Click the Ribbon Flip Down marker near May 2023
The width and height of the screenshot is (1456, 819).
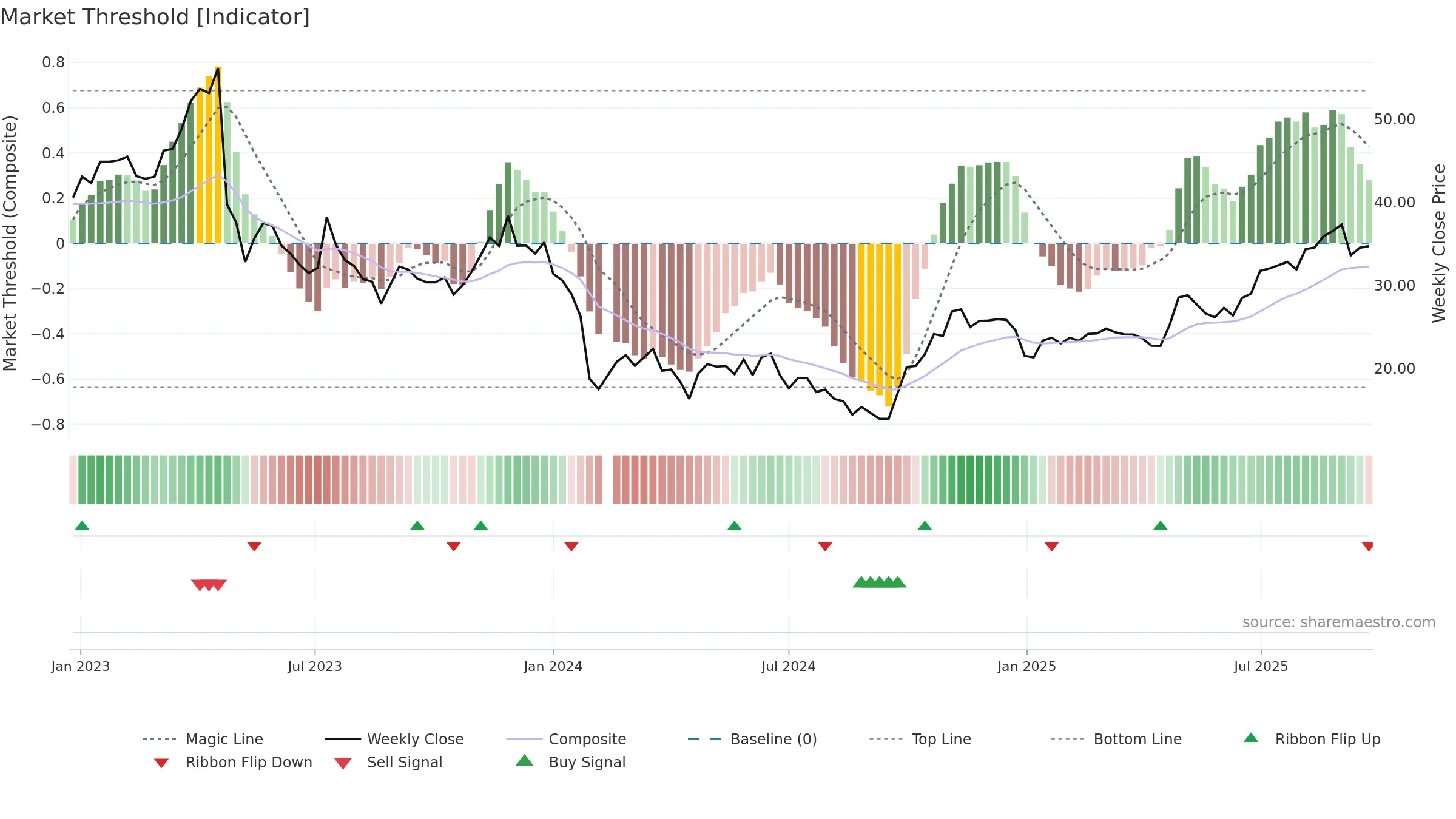[254, 547]
